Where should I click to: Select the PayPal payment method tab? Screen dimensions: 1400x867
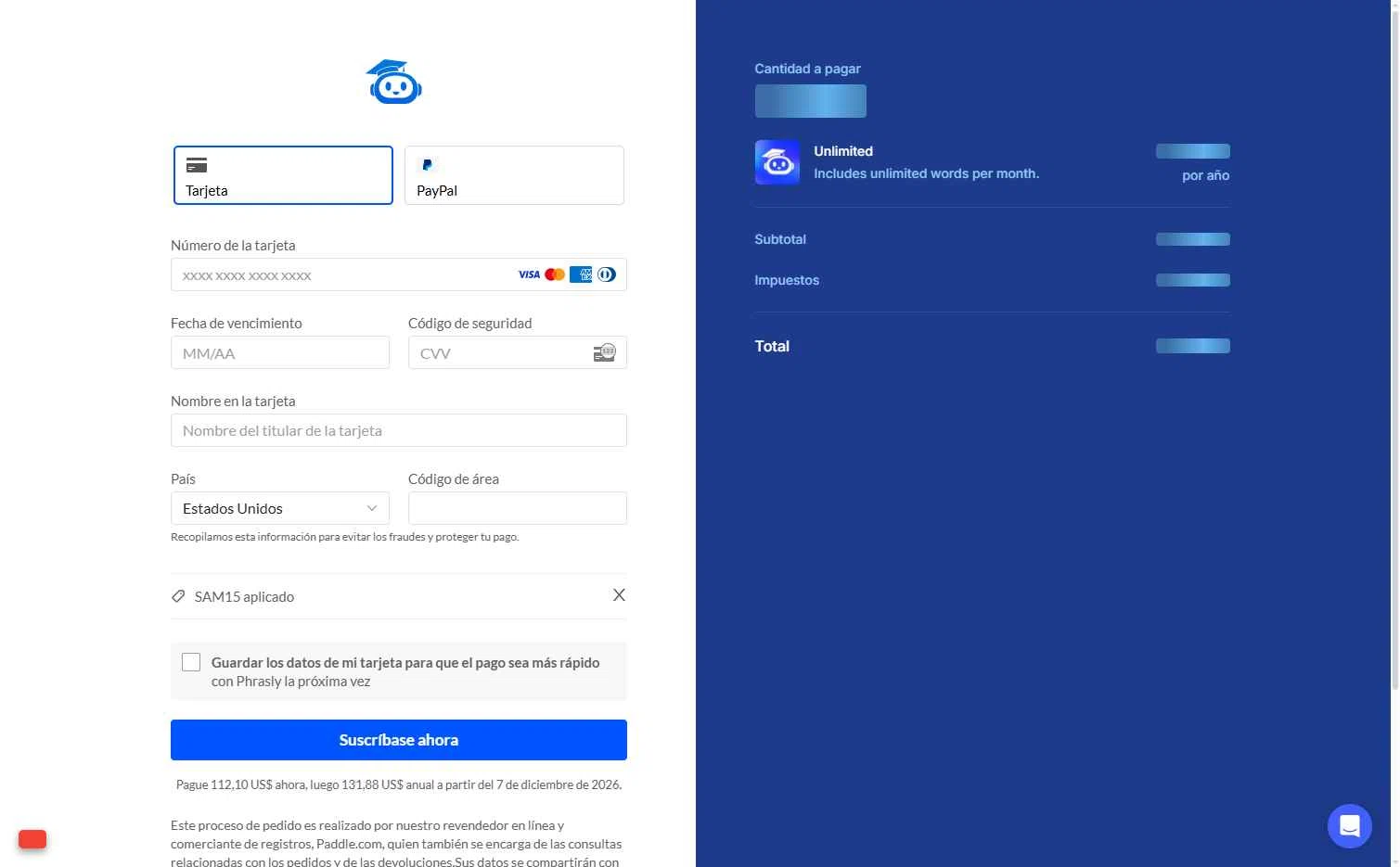coord(514,175)
